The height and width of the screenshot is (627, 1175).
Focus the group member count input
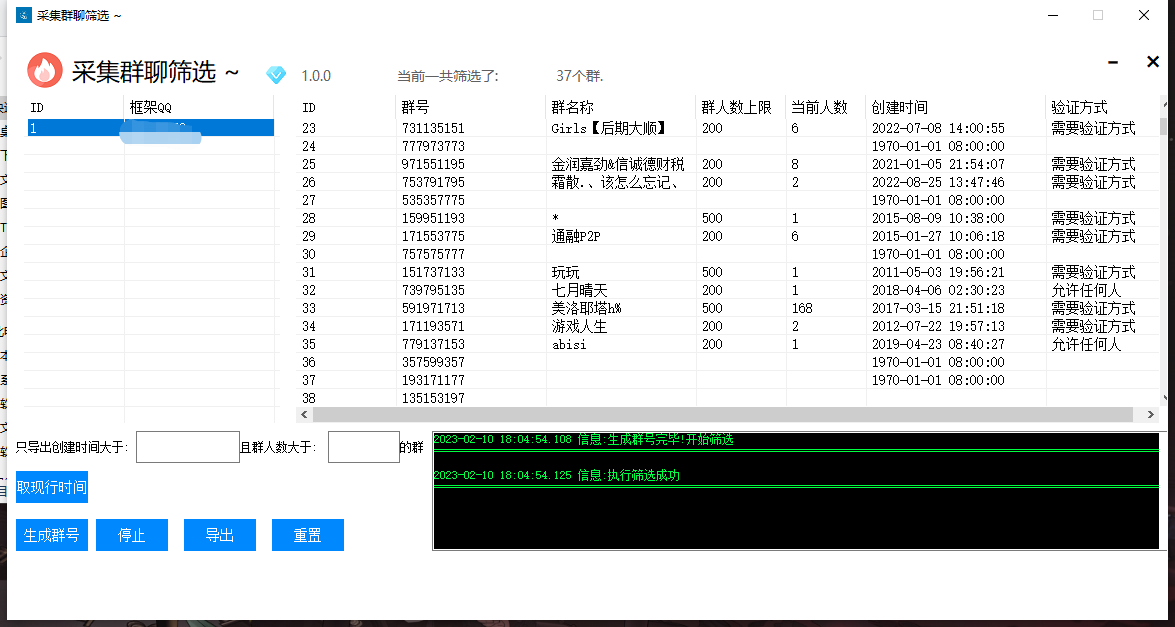363,447
